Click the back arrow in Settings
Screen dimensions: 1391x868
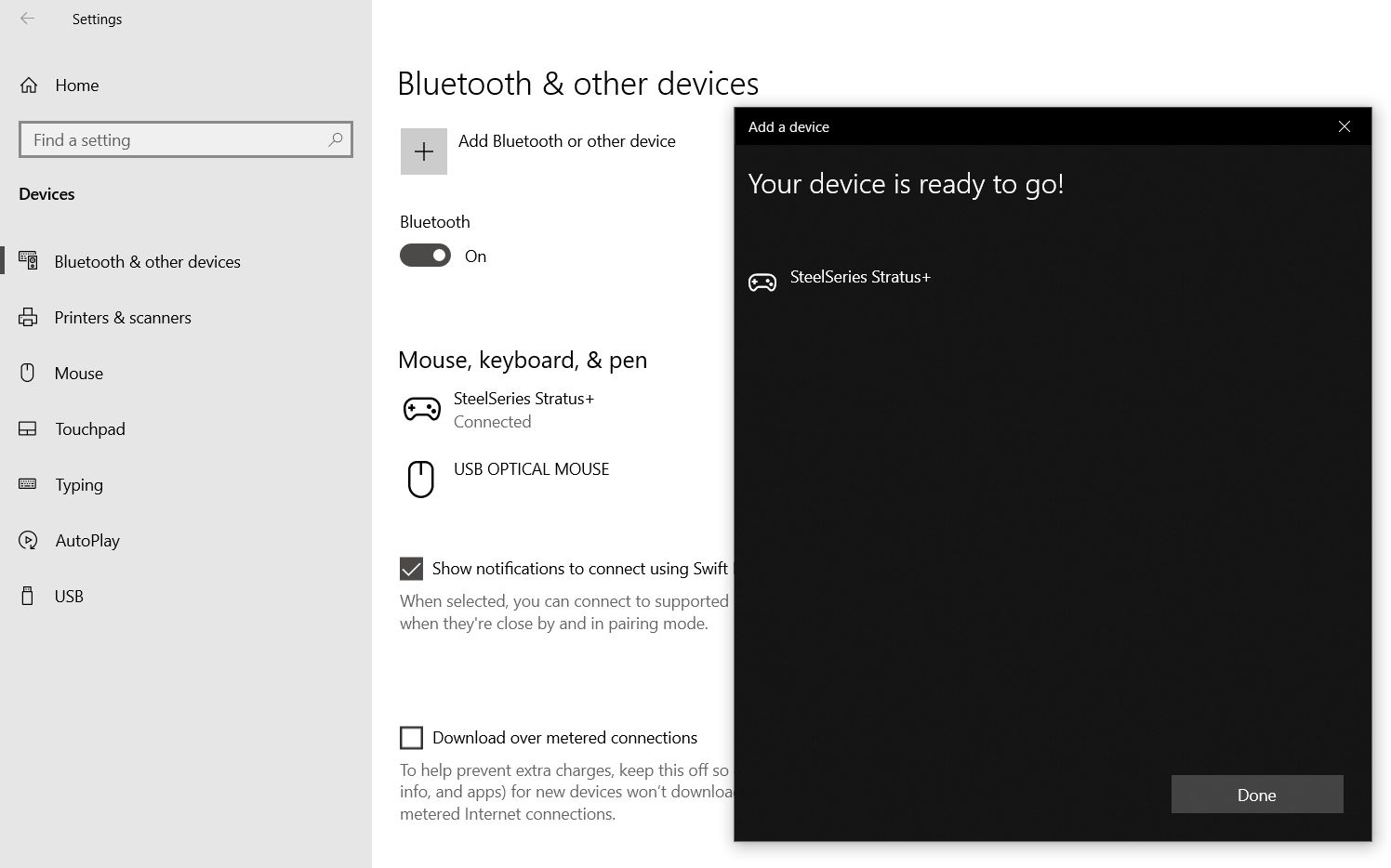(x=27, y=18)
